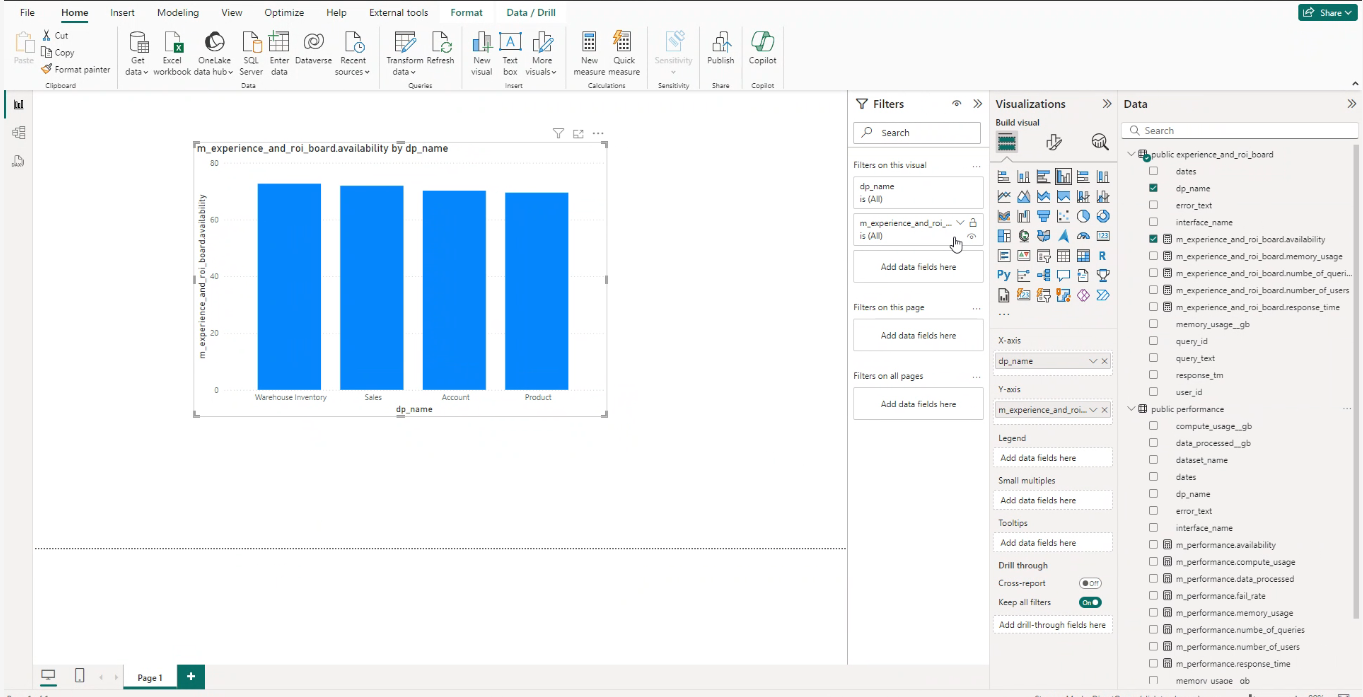Expand the m_experience_and_roi filter card
Screen dimensions: 1363x697
click(960, 223)
